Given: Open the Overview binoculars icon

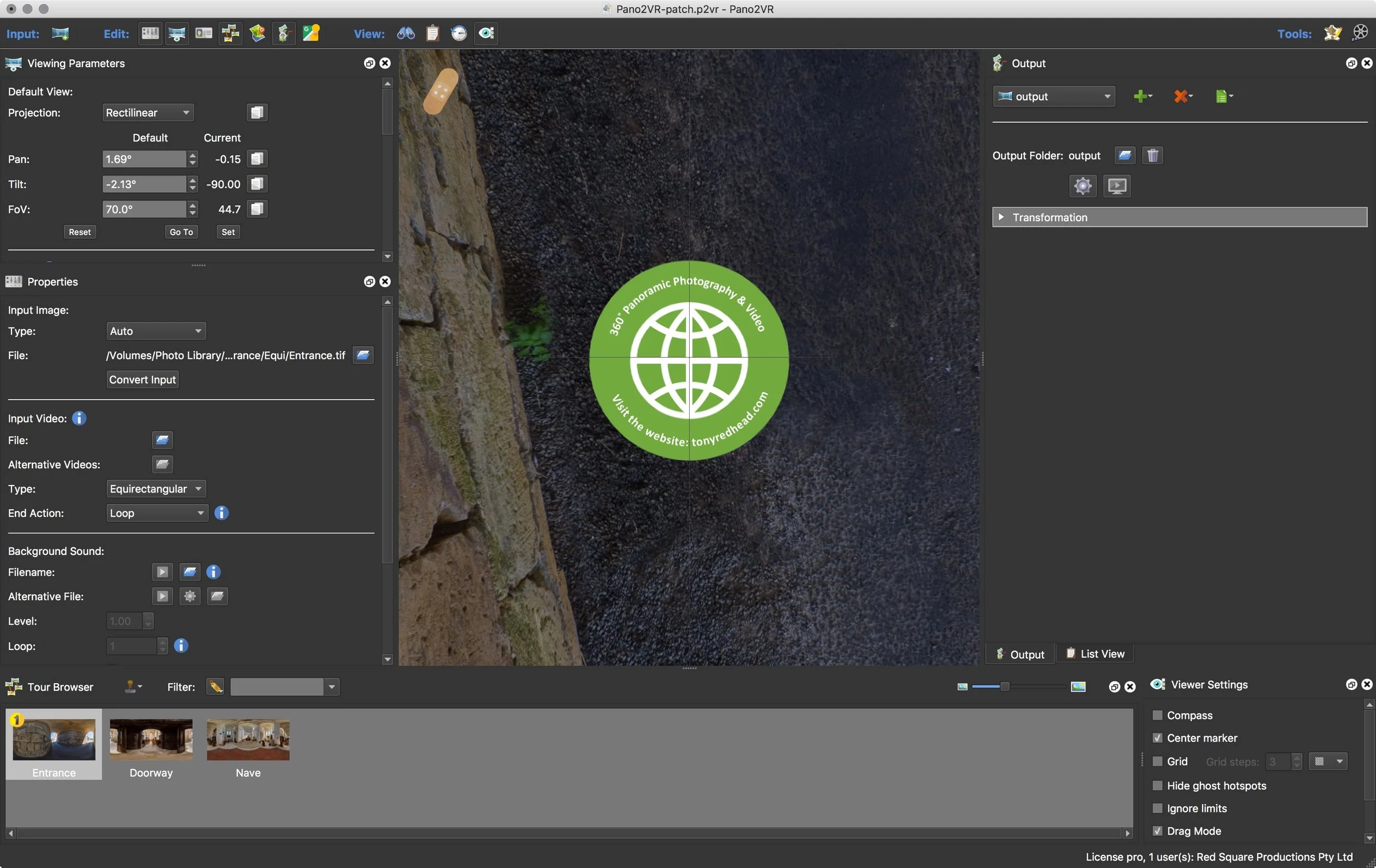Looking at the screenshot, I should (x=406, y=33).
